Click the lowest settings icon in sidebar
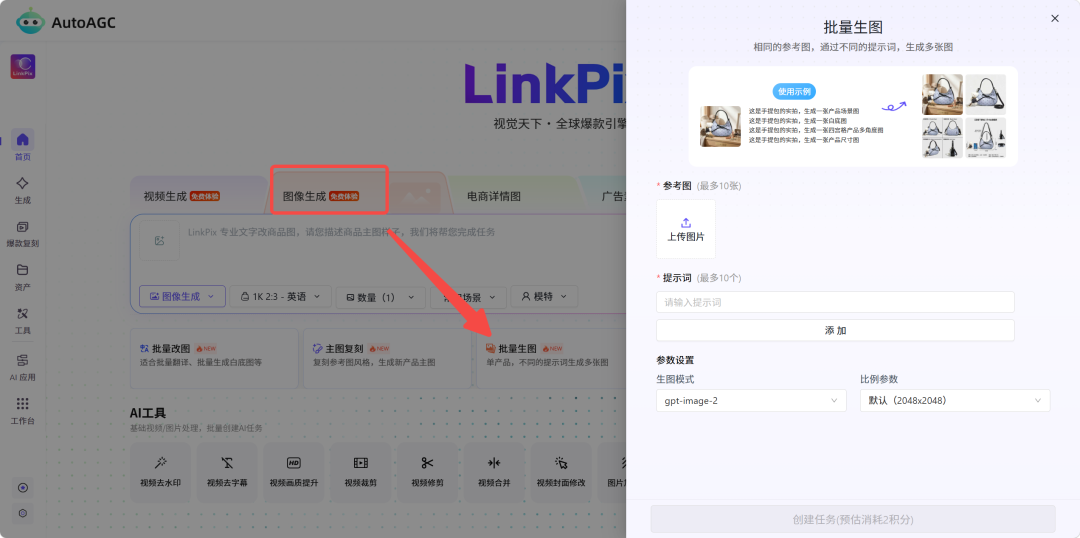This screenshot has height=538, width=1080. (x=23, y=513)
